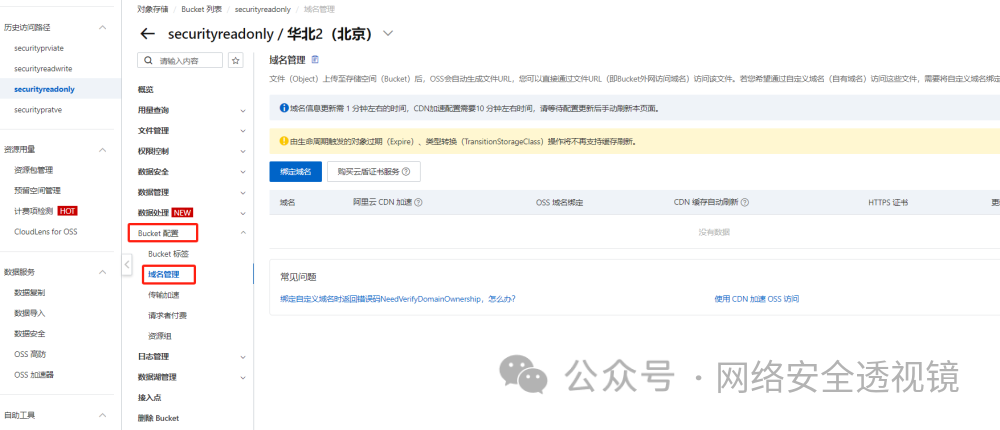This screenshot has width=1000, height=430.
Task: Collapse the 历史访问路径 section
Action: click(102, 27)
